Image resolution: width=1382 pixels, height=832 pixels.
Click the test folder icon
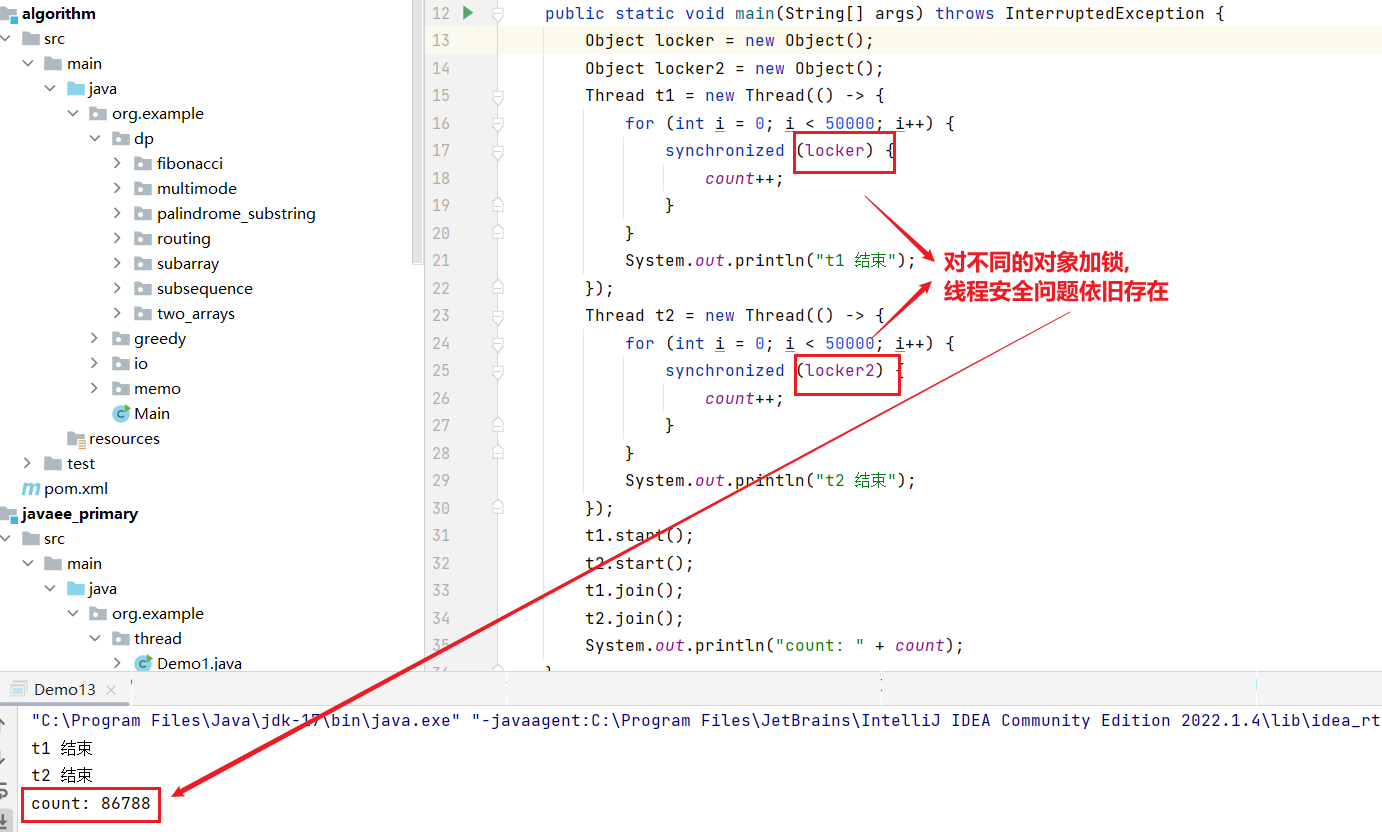click(54, 463)
